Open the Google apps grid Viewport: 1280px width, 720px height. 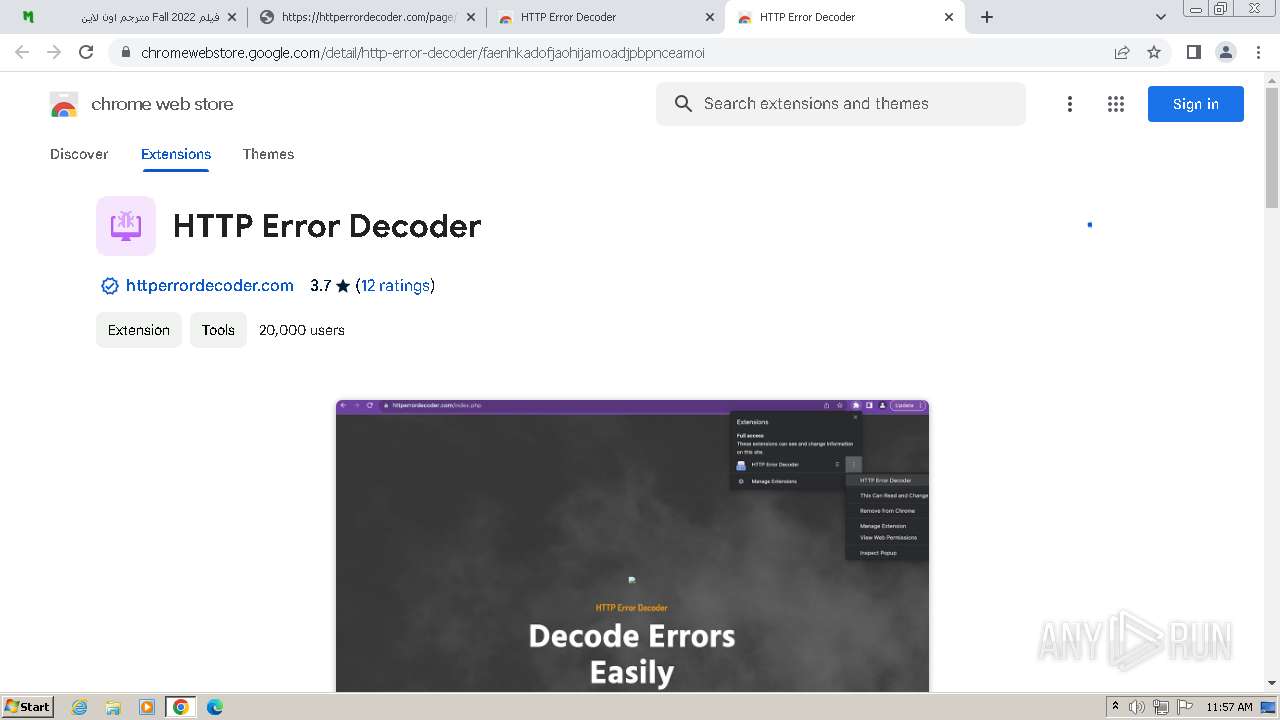click(1116, 104)
